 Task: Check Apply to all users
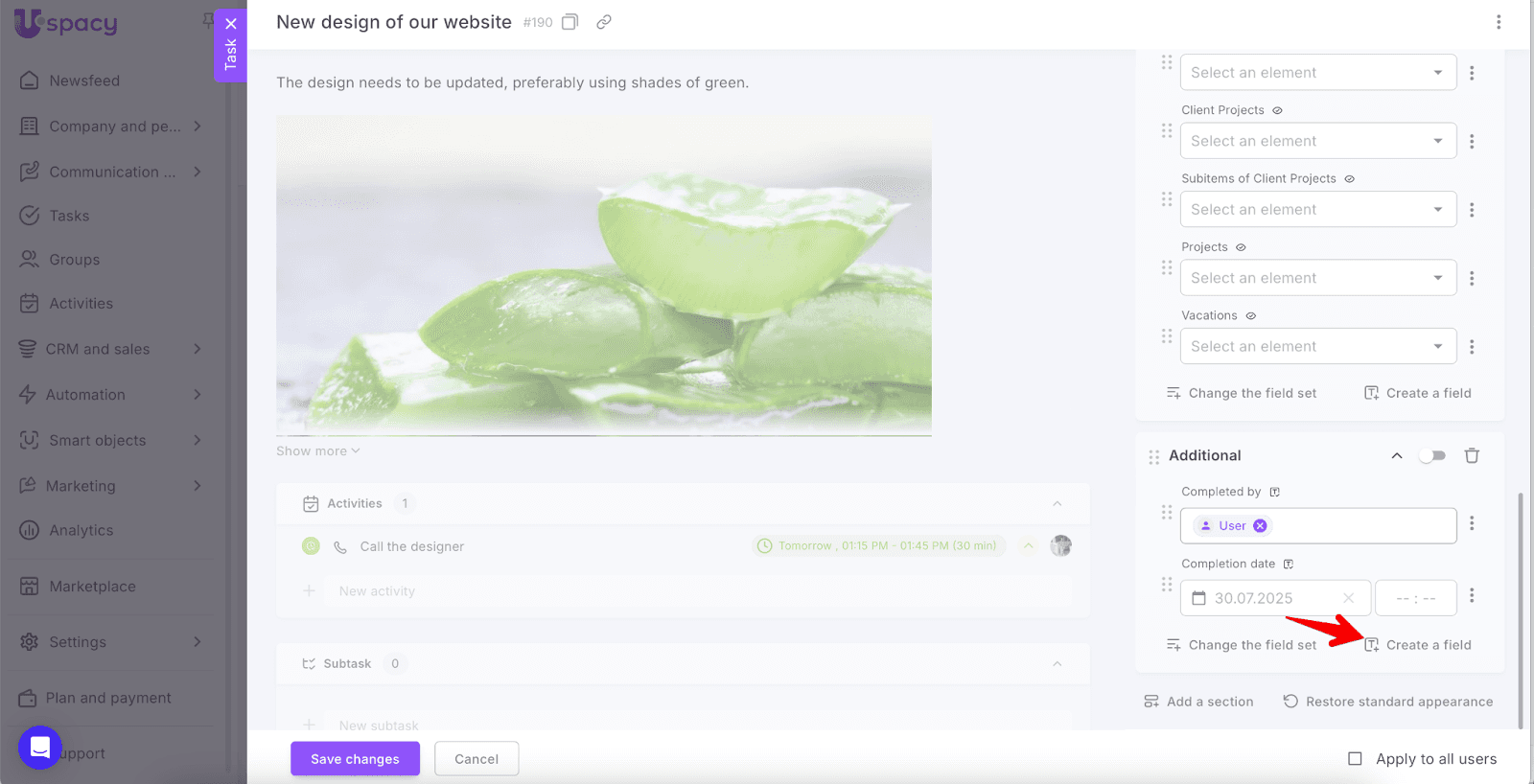[x=1355, y=758]
